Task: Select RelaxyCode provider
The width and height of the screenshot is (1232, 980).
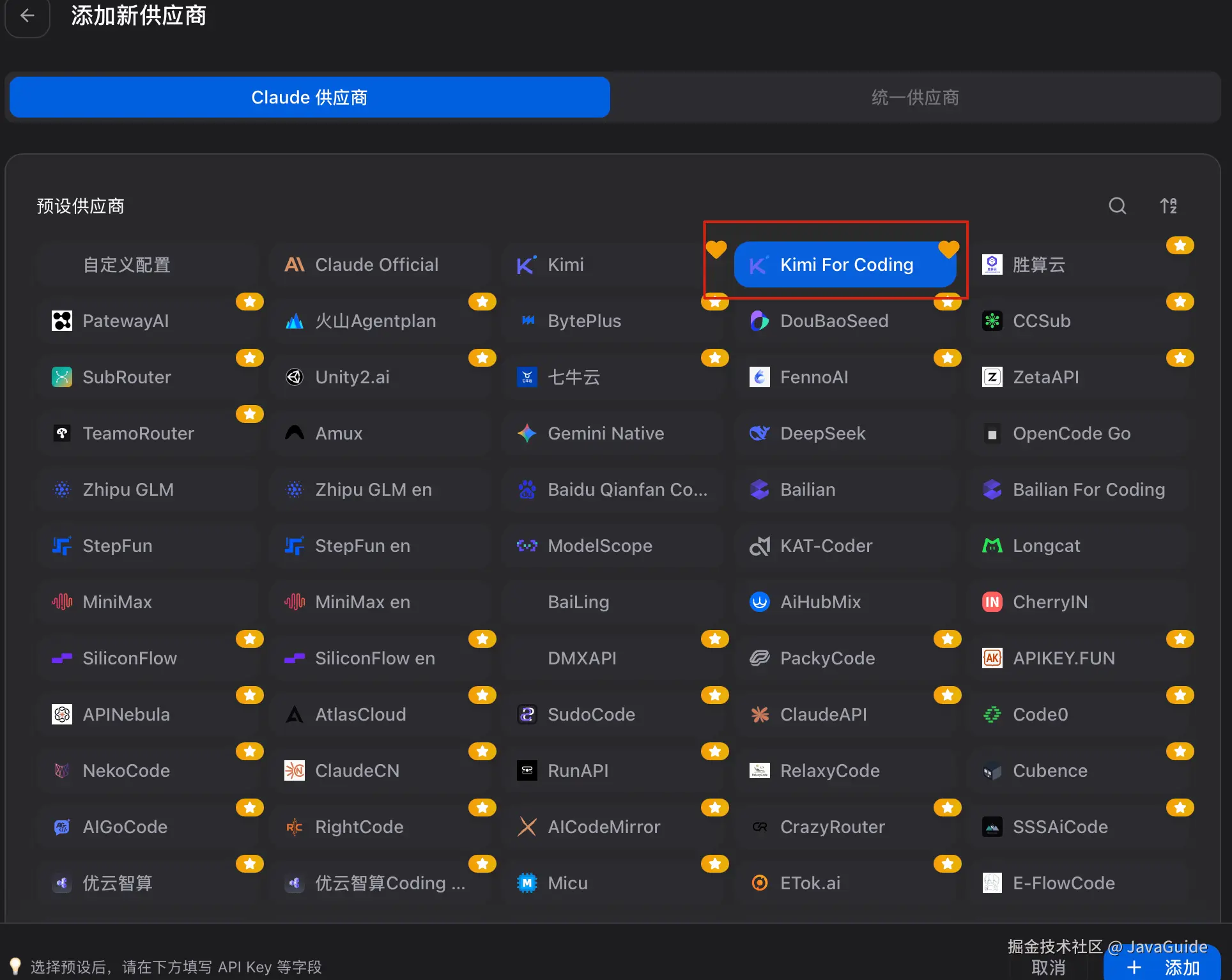Action: point(846,770)
